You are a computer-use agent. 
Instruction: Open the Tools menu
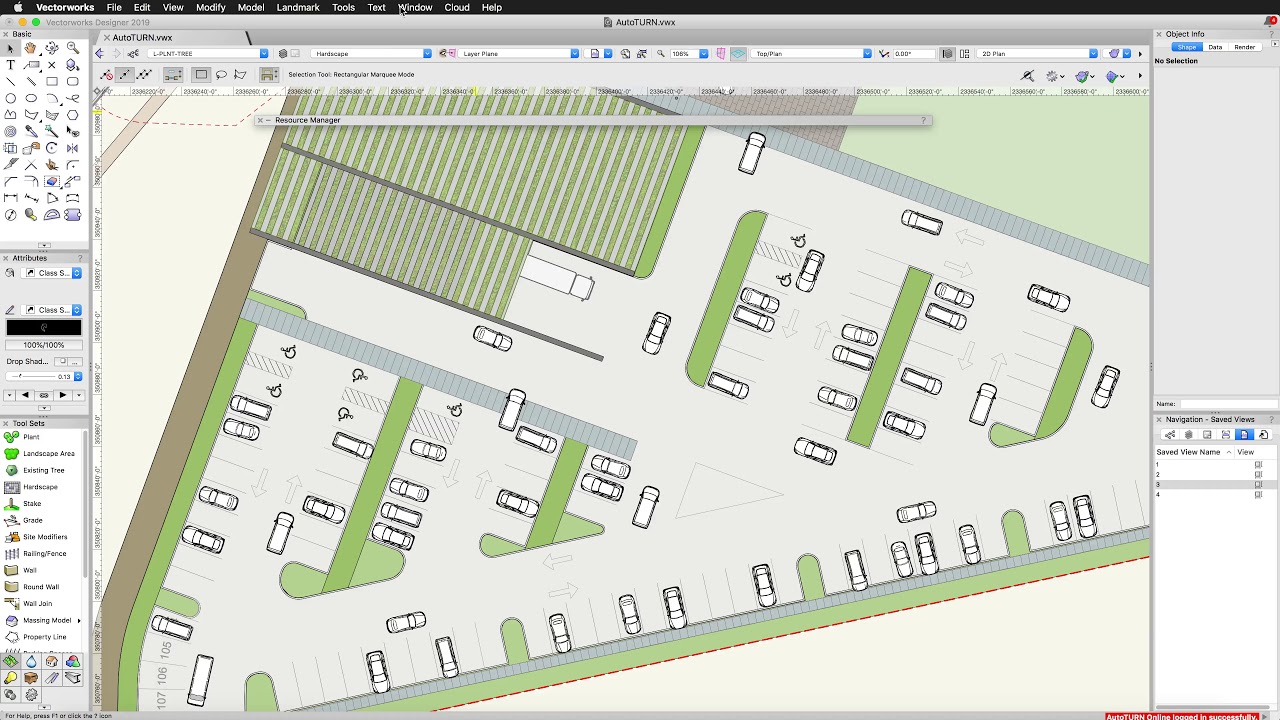click(343, 7)
